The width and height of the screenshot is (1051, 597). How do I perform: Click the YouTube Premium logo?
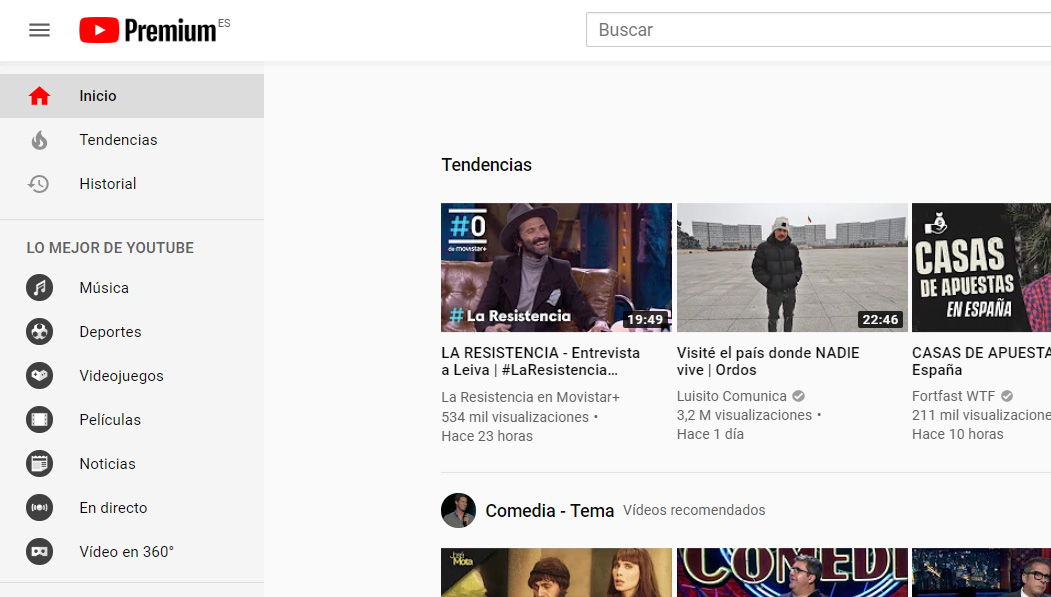[x=150, y=29]
